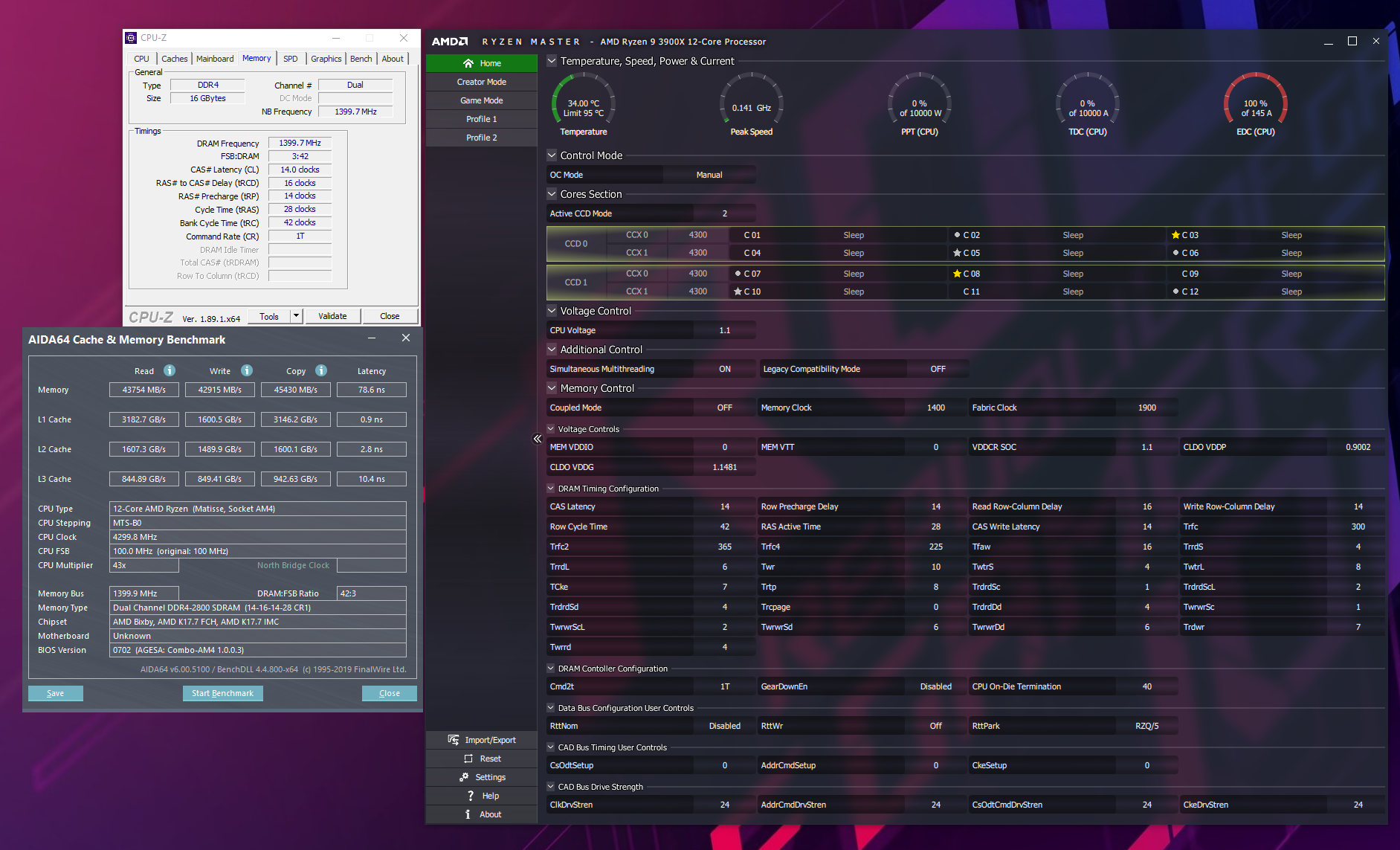Click the dot marker beside core C 02

[957, 235]
